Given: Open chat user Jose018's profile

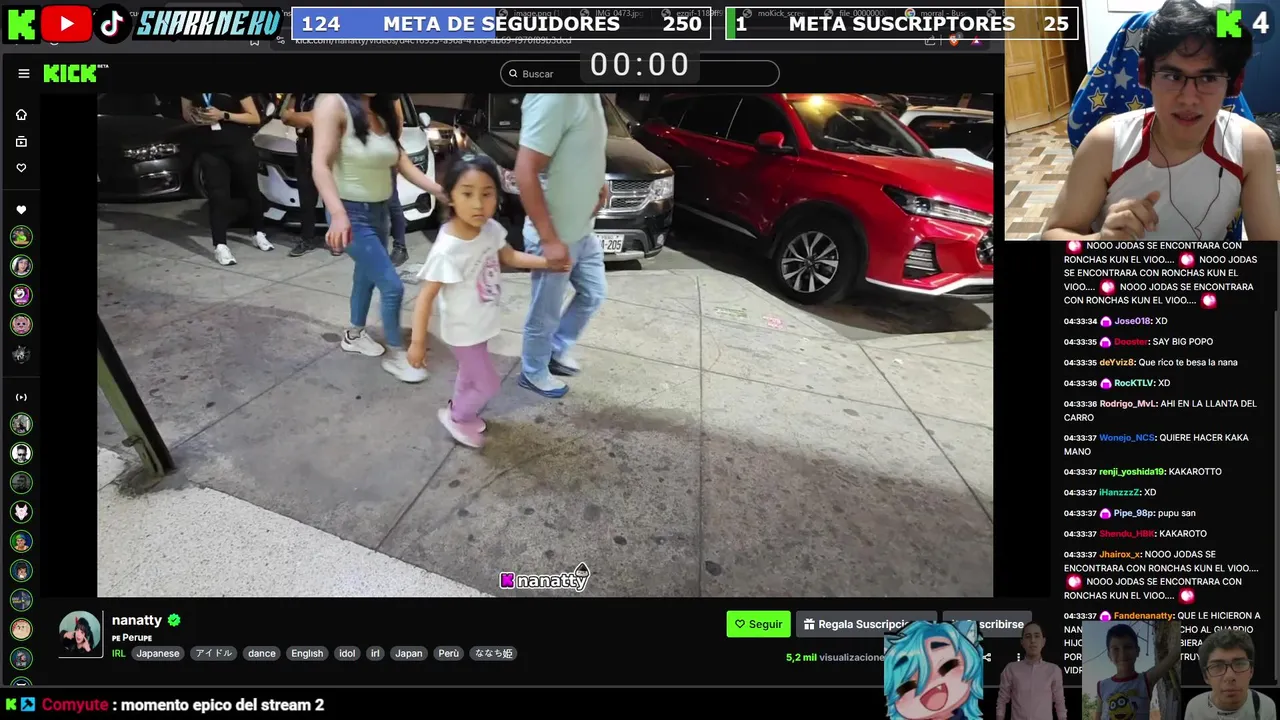Looking at the screenshot, I should tap(1132, 321).
